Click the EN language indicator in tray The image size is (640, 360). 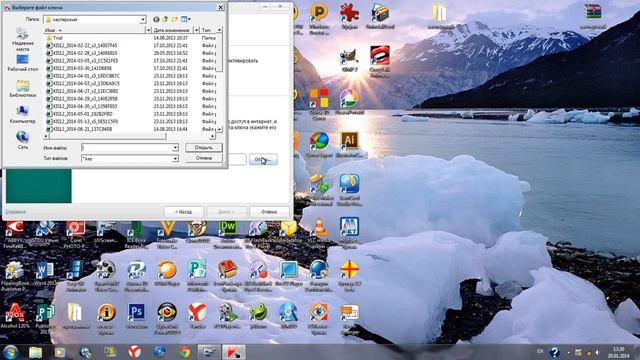click(540, 351)
